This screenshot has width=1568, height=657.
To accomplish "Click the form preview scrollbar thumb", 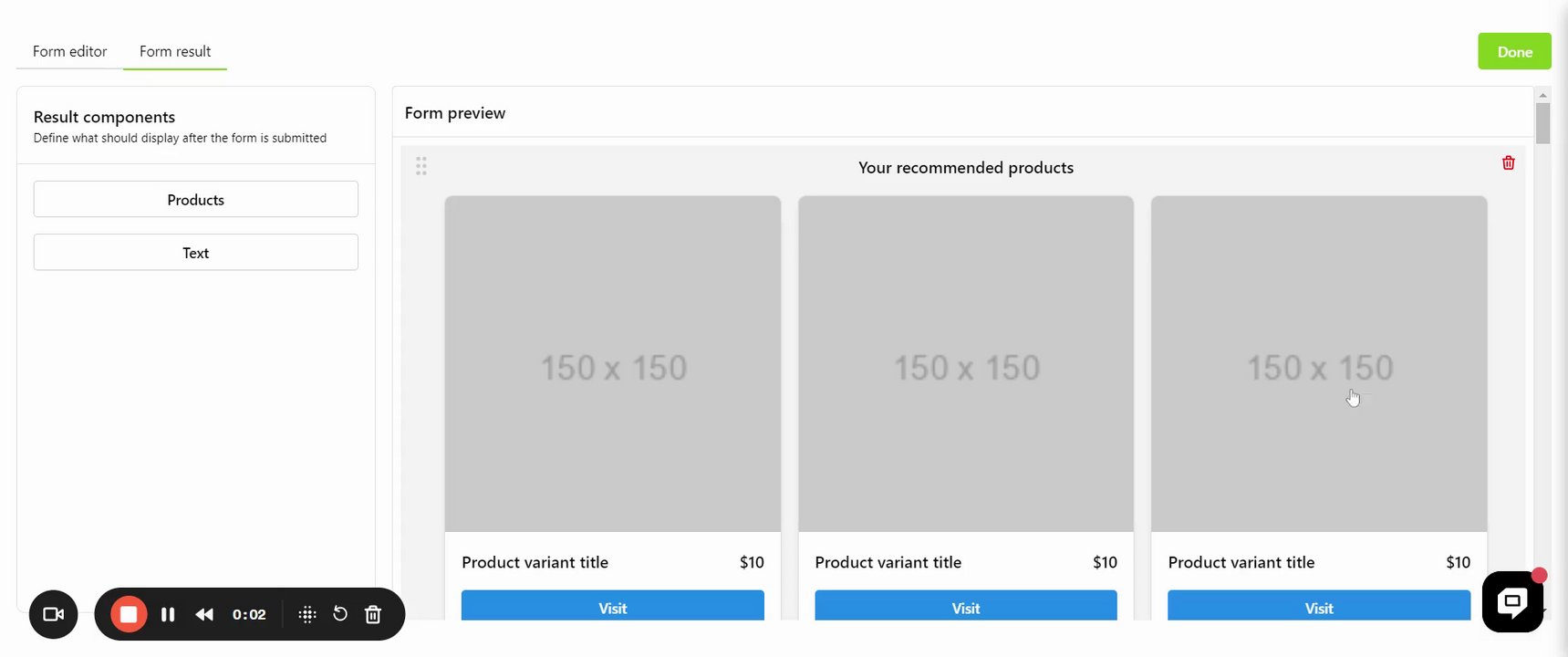I will 1542,123.
